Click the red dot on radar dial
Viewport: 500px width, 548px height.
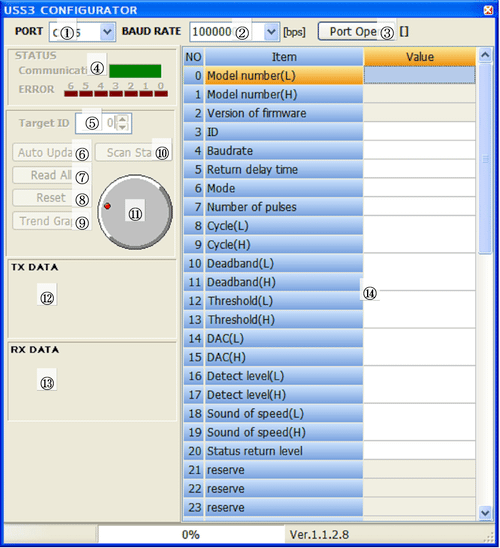[107, 206]
